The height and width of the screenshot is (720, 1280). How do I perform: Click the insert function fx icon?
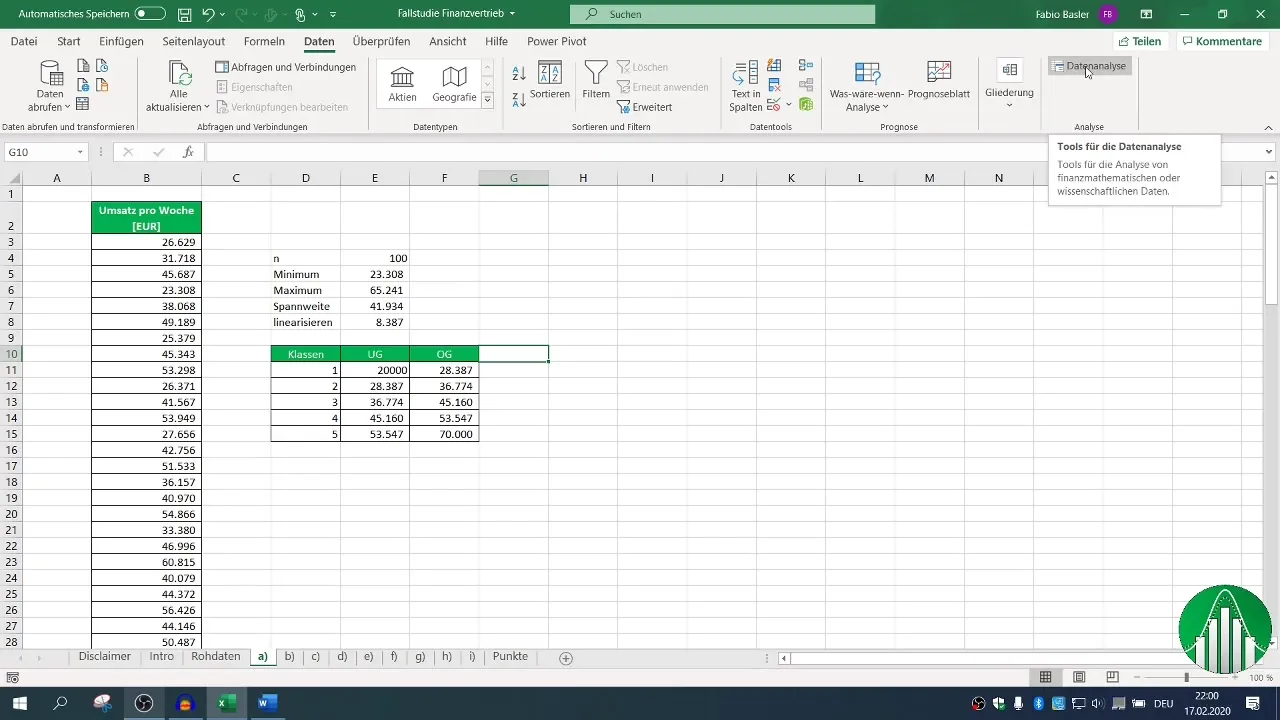[188, 152]
